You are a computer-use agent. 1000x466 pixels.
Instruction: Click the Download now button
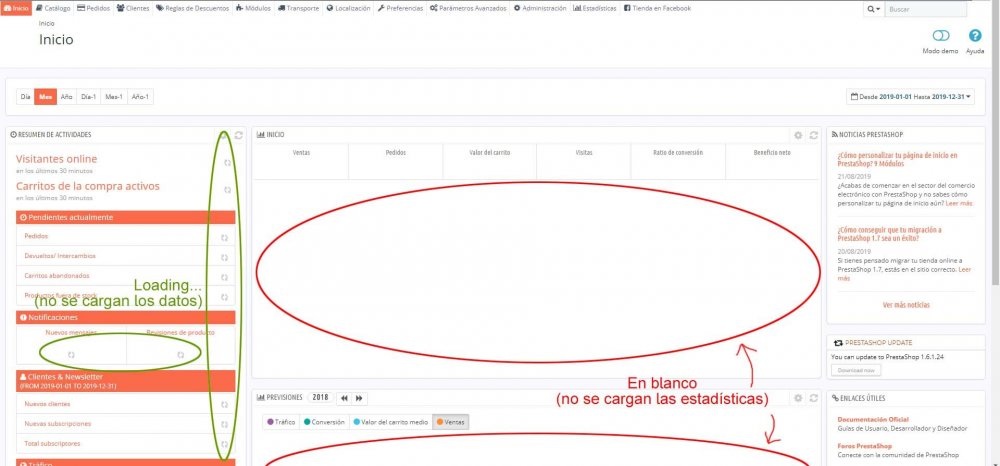click(856, 370)
